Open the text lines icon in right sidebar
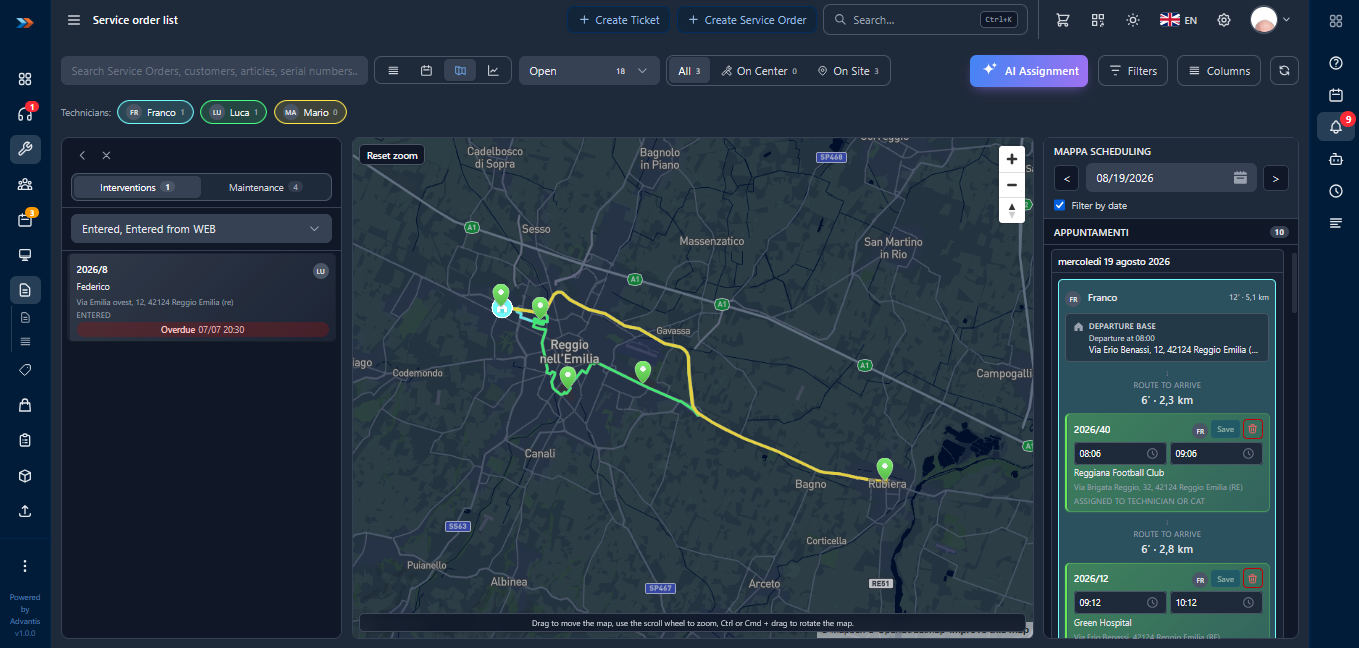The image size is (1359, 648). coord(1335,223)
